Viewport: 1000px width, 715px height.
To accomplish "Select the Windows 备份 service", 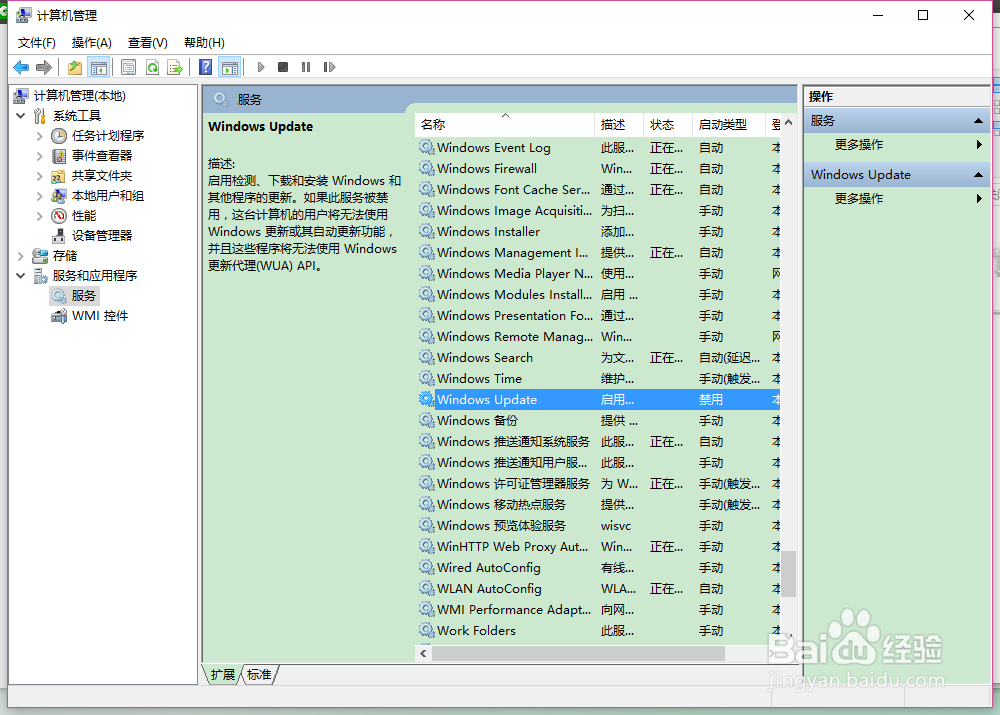I will pyautogui.click(x=477, y=421).
